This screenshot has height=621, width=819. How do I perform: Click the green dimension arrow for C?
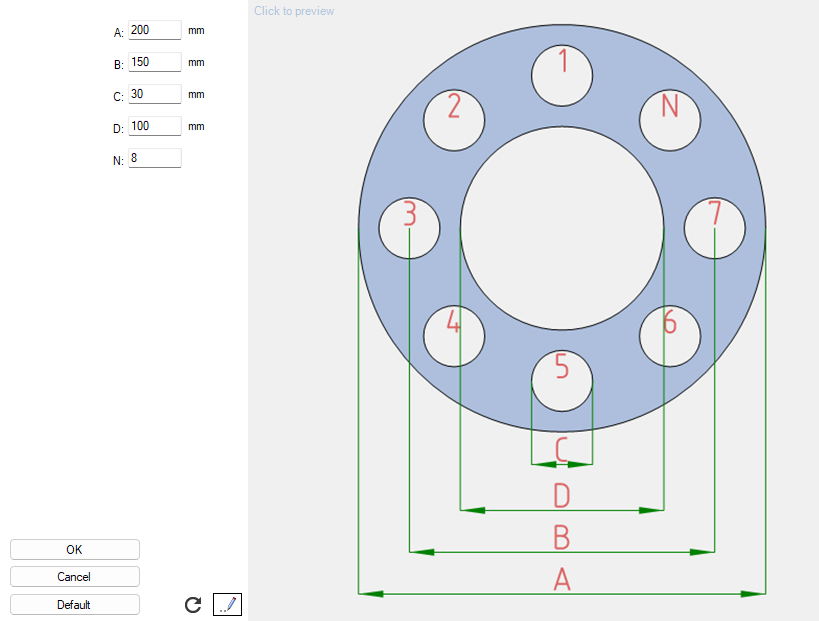(x=562, y=464)
